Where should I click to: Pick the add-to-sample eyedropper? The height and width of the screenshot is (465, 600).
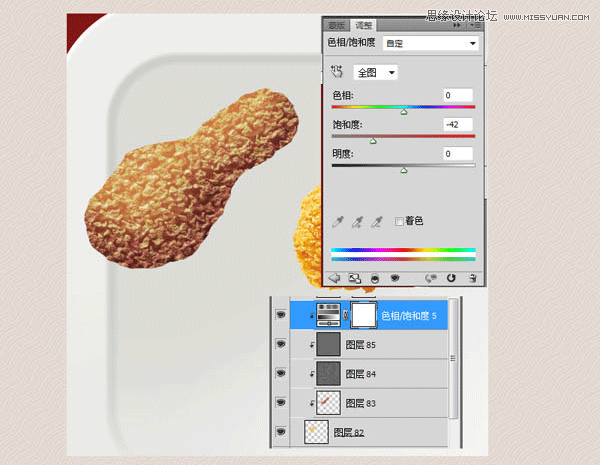pos(357,222)
